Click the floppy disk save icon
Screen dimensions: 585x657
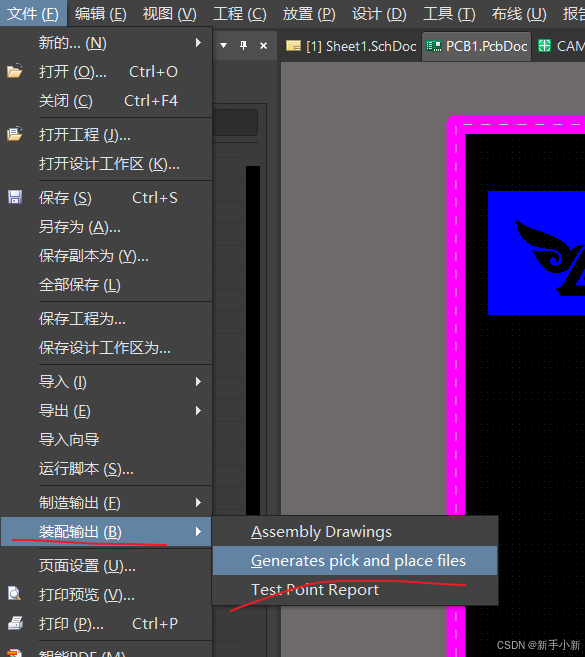[15, 197]
